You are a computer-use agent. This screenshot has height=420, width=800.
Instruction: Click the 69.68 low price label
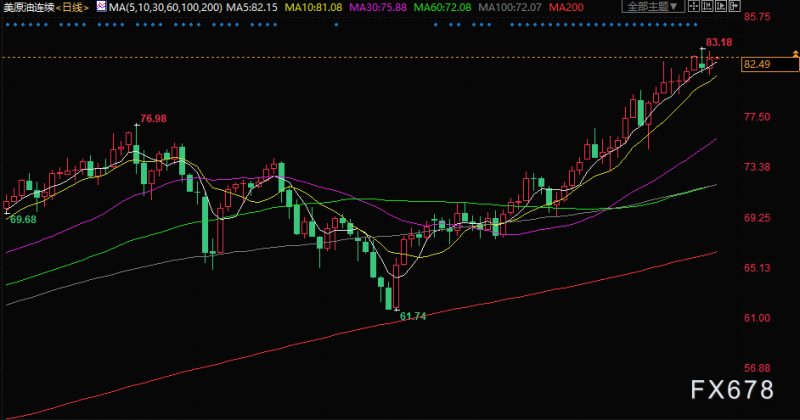pyautogui.click(x=23, y=220)
